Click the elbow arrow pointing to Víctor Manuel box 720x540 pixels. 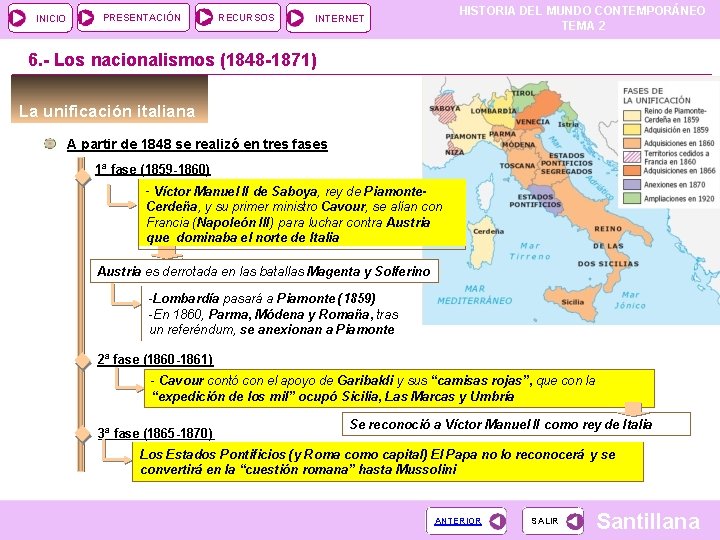click(x=121, y=197)
